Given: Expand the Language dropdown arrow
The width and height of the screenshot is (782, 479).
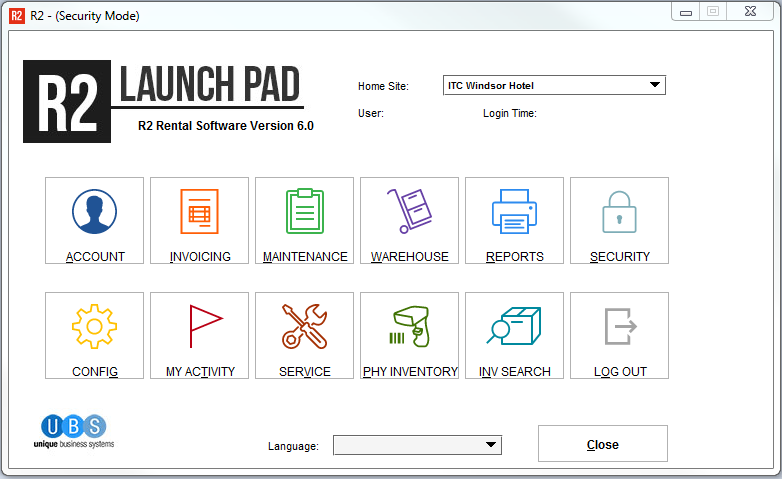Looking at the screenshot, I should click(x=490, y=445).
